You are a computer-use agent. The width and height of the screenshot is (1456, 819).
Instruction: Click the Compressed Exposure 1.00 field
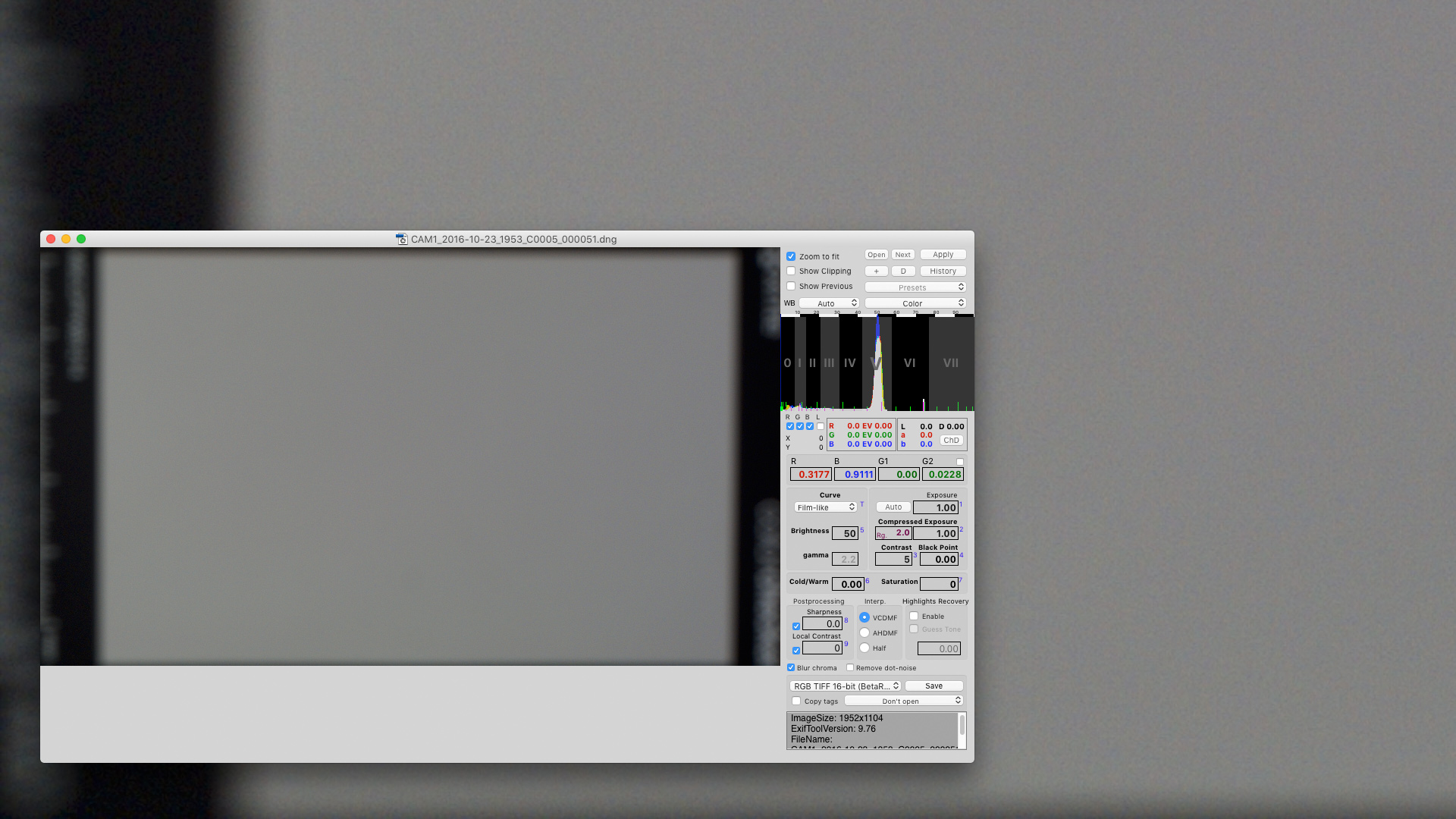936,534
